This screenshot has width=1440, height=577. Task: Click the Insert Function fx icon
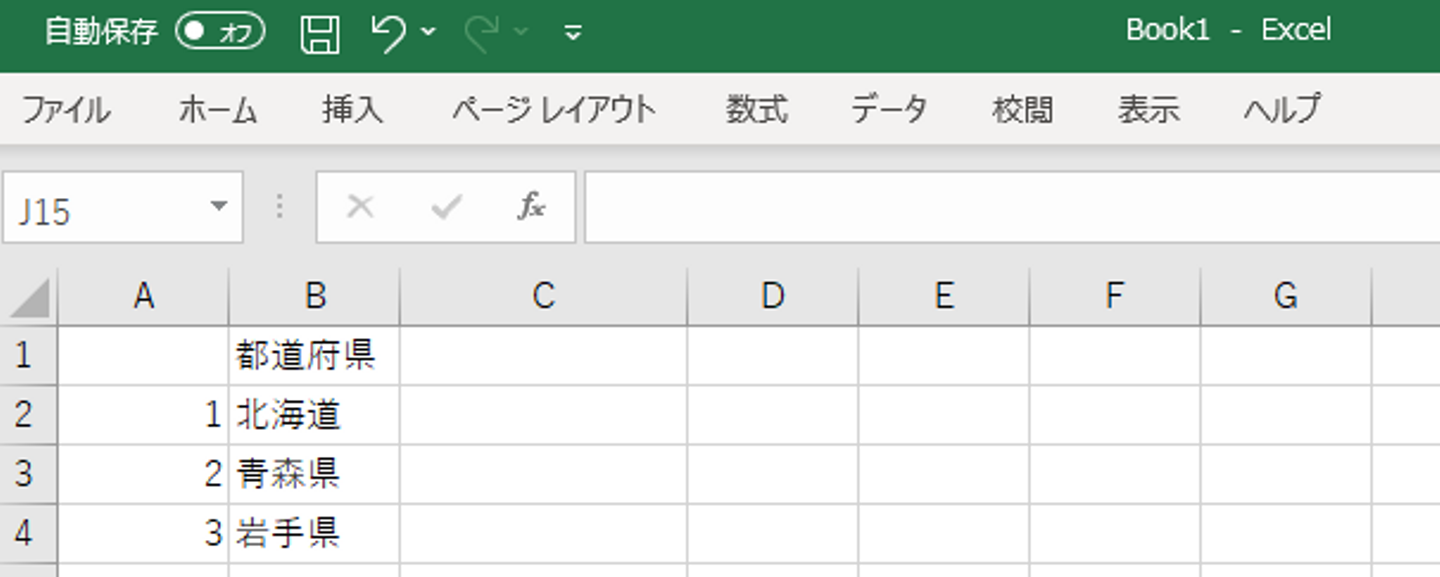click(x=531, y=207)
